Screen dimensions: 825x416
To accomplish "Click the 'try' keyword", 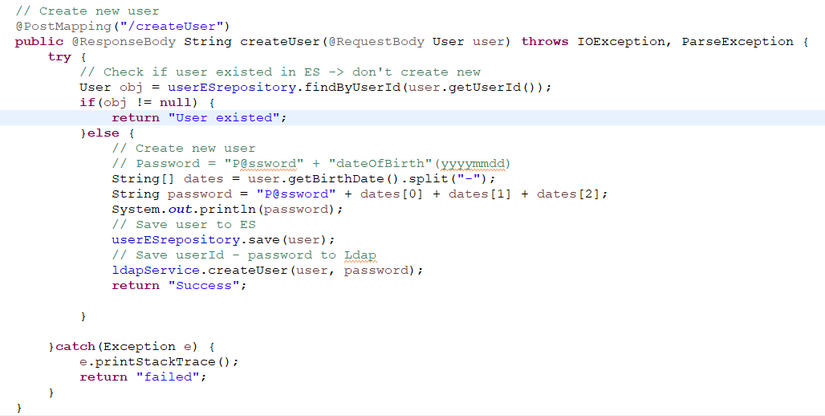I will pyautogui.click(x=59, y=57).
